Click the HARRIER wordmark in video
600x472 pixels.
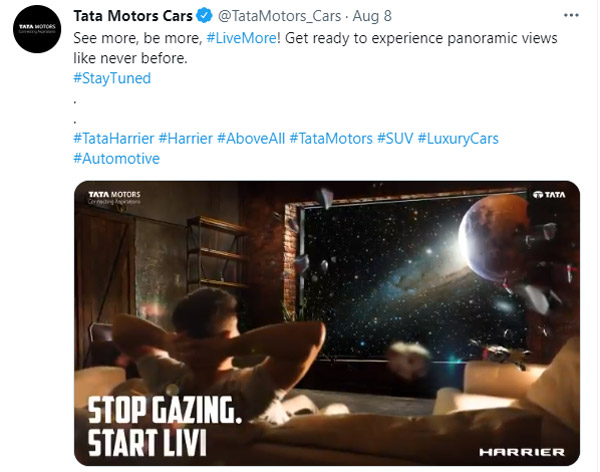(x=522, y=452)
